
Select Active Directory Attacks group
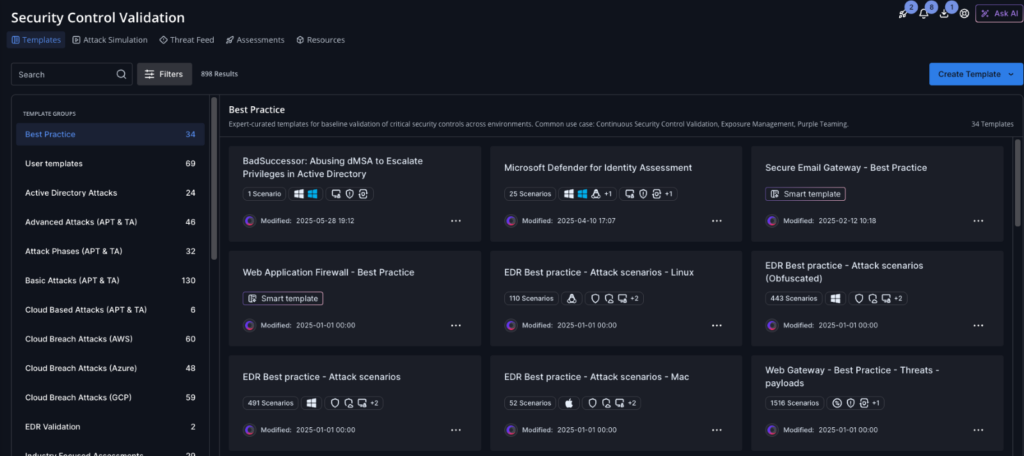point(110,193)
